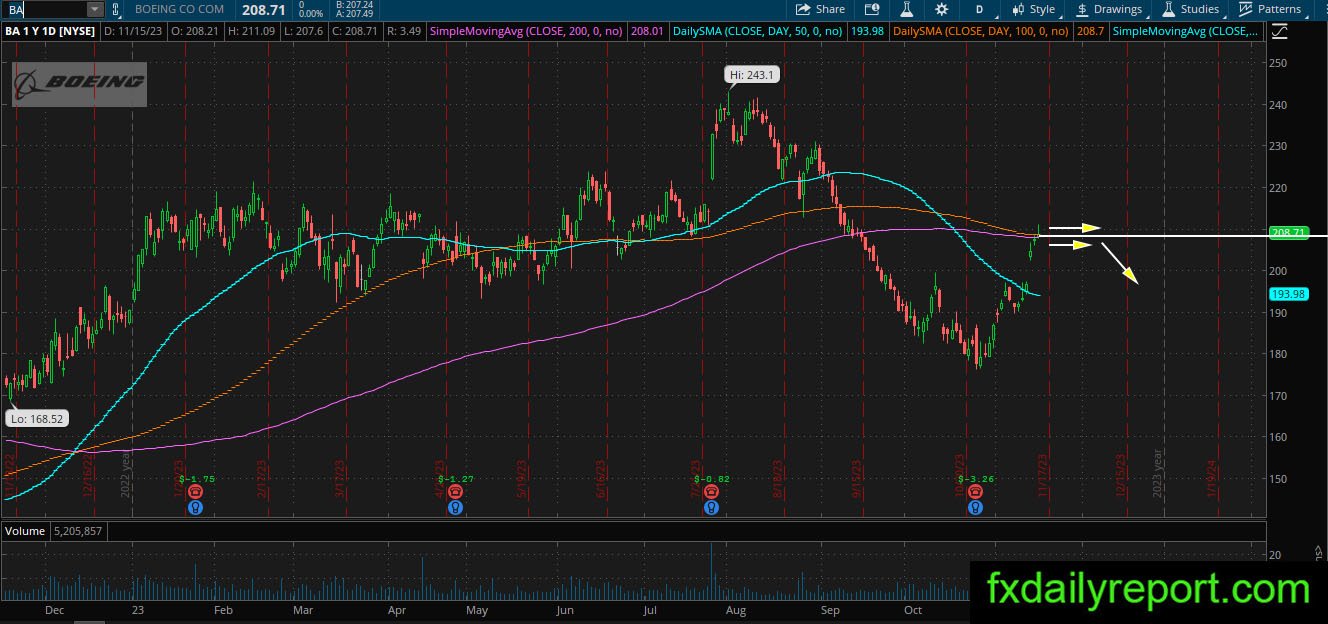Click the 5,205,857 volume value

coord(76,531)
